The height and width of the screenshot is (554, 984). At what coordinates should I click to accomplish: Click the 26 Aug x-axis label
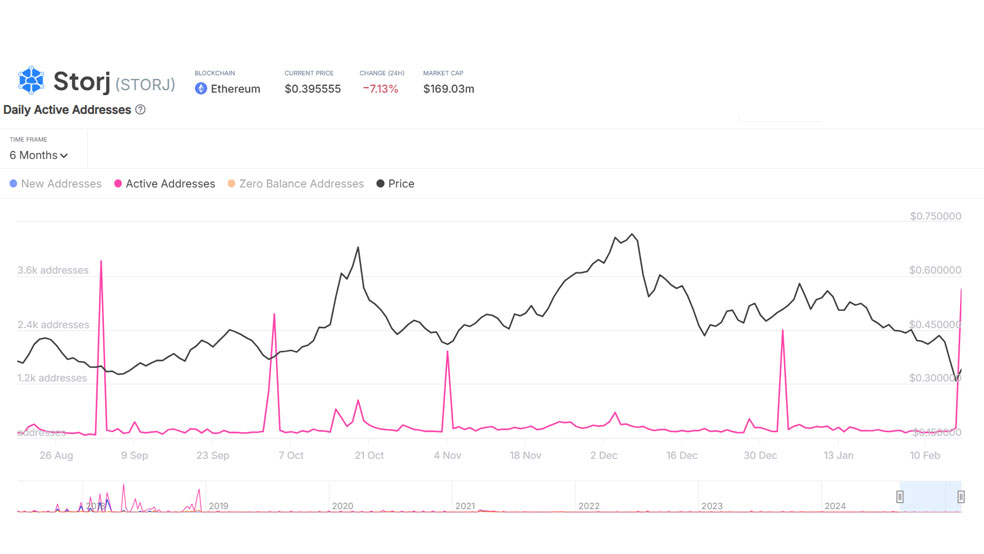(56, 455)
